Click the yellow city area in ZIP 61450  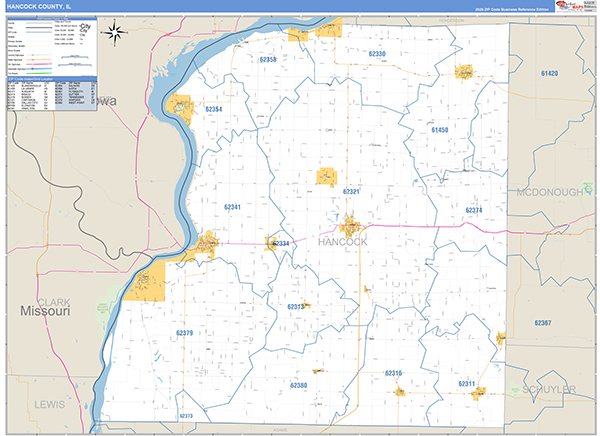click(x=464, y=72)
